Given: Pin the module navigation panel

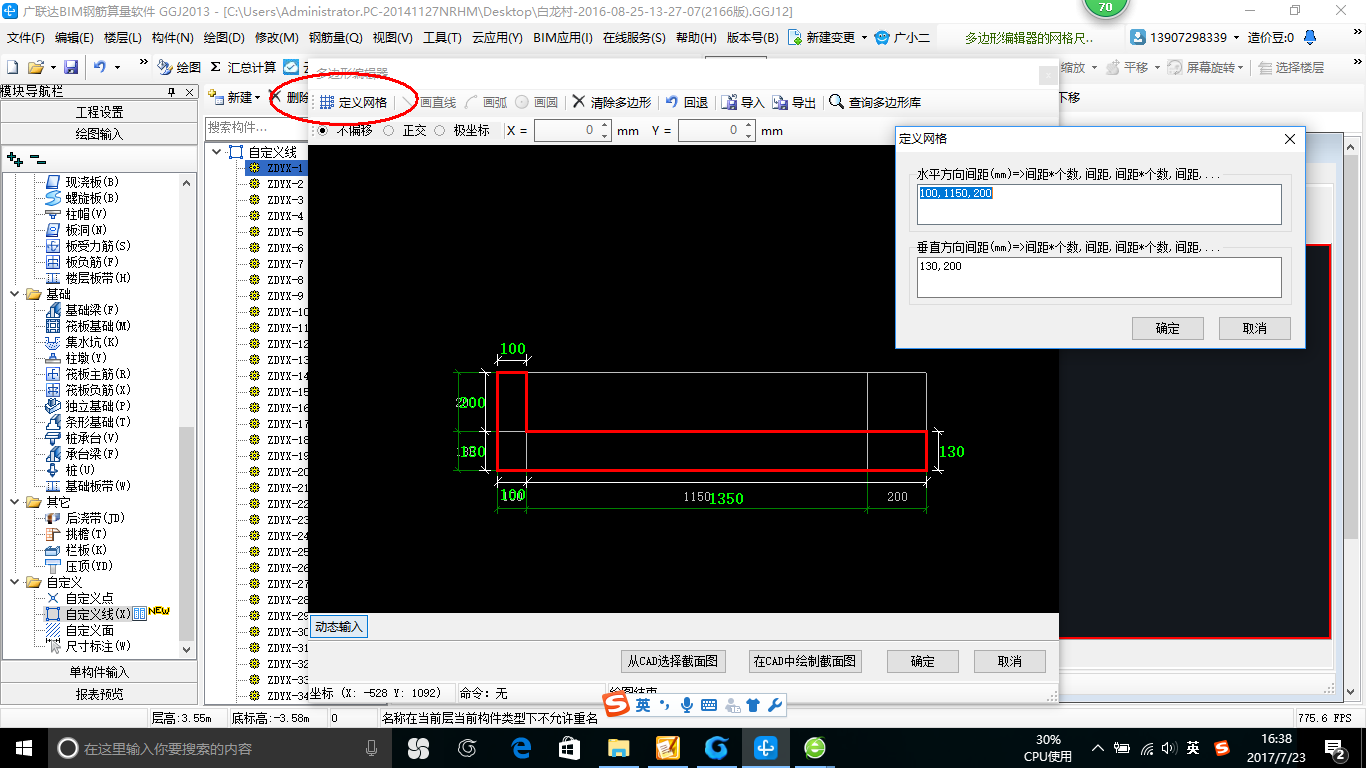Looking at the screenshot, I should pyautogui.click(x=172, y=91).
